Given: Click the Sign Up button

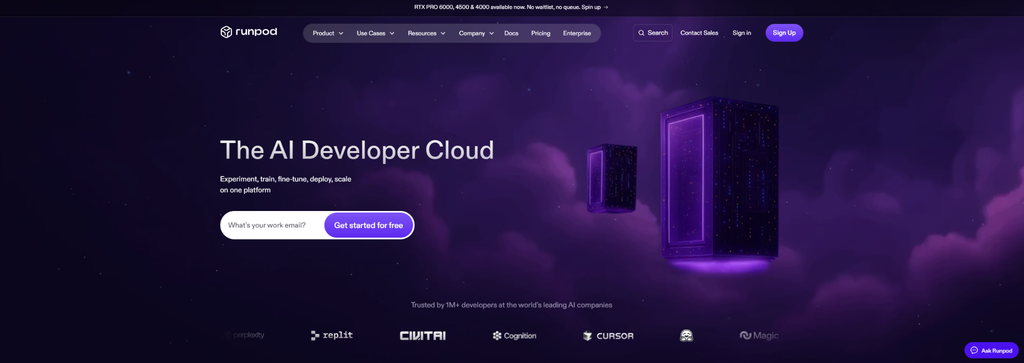Looking at the screenshot, I should [784, 33].
